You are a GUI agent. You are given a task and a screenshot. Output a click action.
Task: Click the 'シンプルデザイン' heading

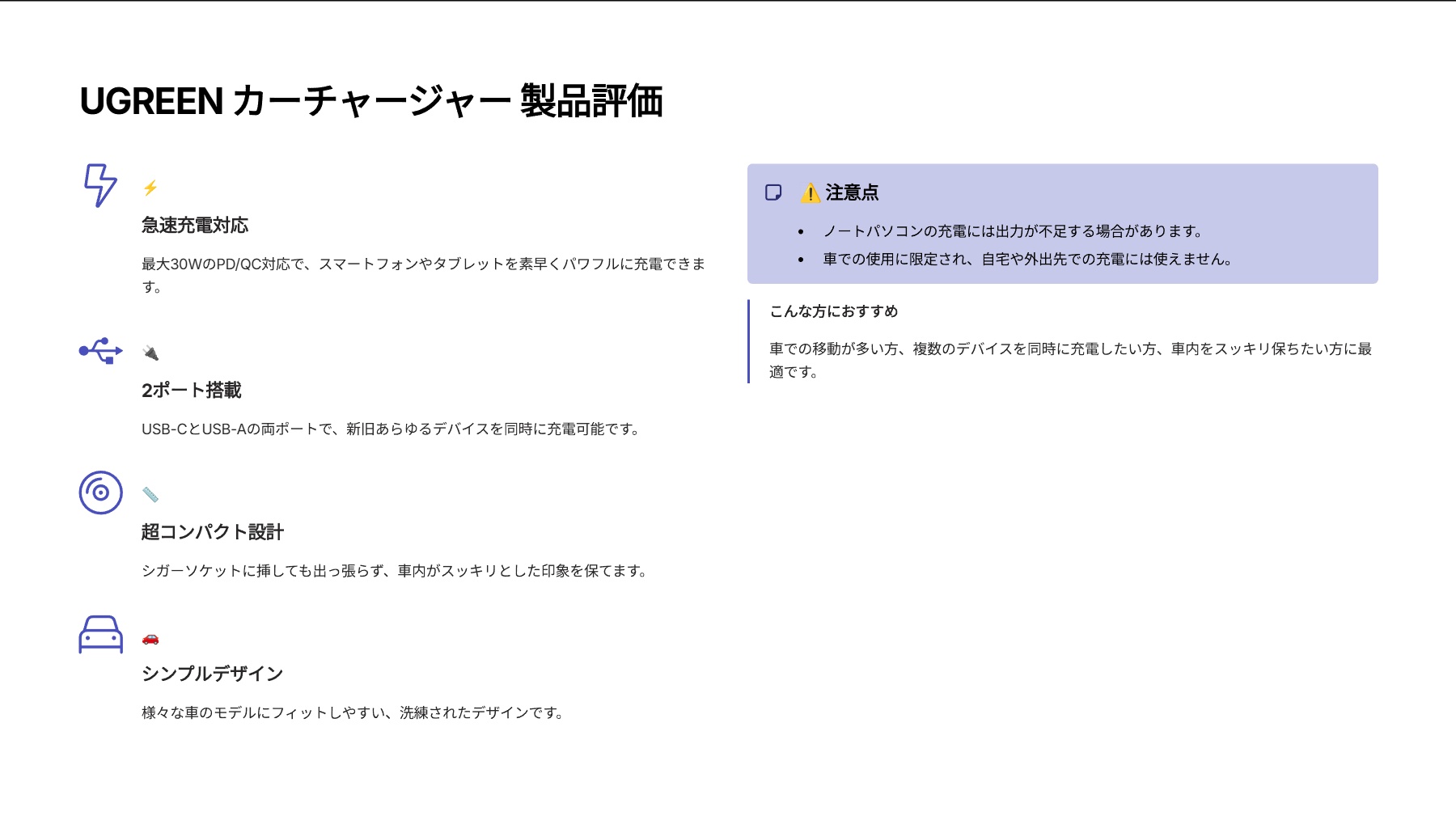[213, 674]
